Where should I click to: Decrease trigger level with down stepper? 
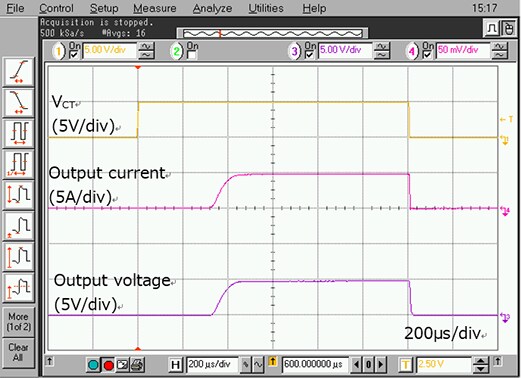tap(481, 368)
